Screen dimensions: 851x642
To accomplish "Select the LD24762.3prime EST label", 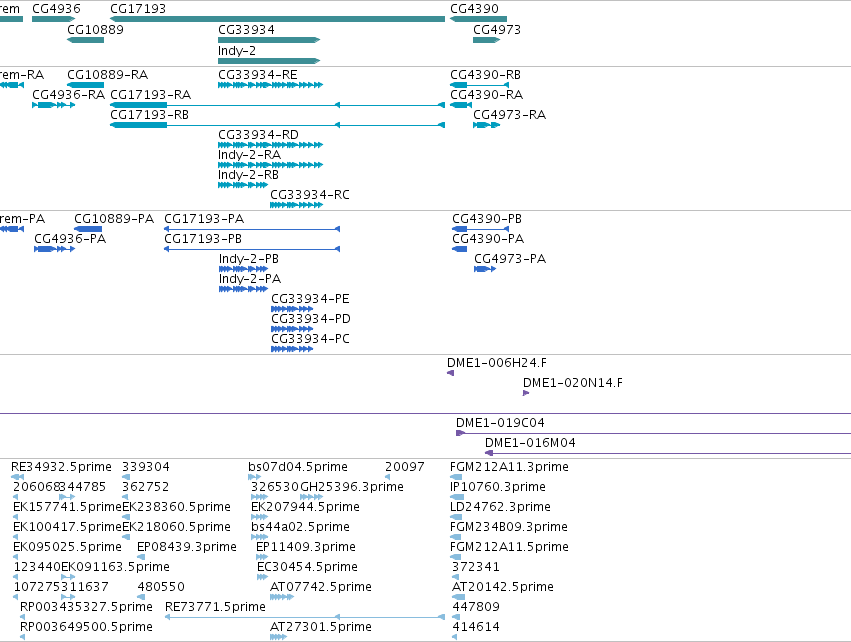I will pyautogui.click(x=501, y=507).
